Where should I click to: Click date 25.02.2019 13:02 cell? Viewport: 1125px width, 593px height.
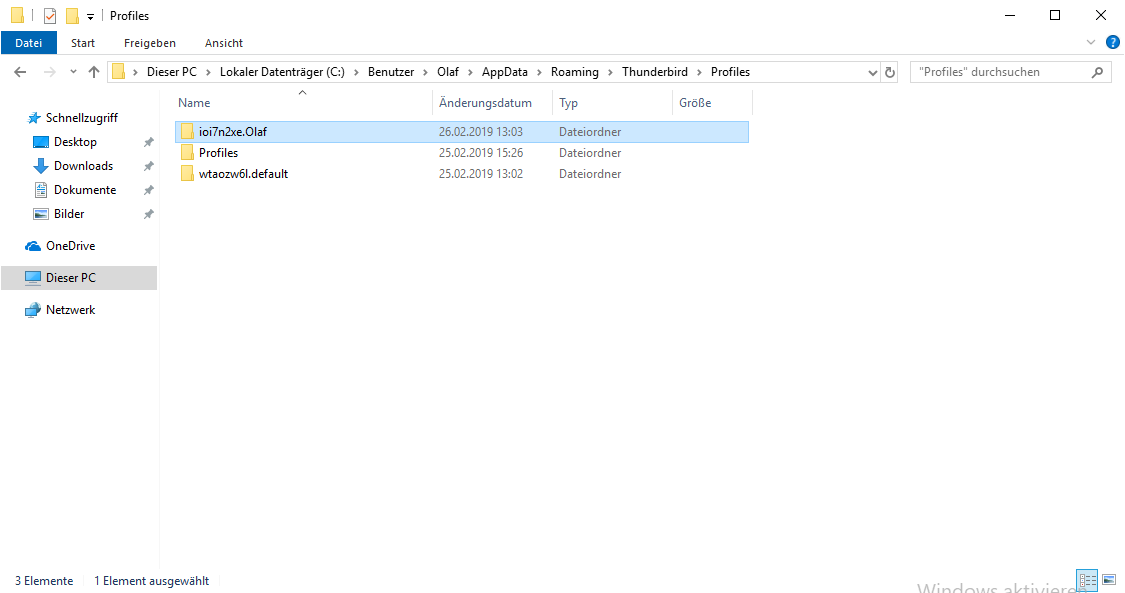pyautogui.click(x=481, y=174)
